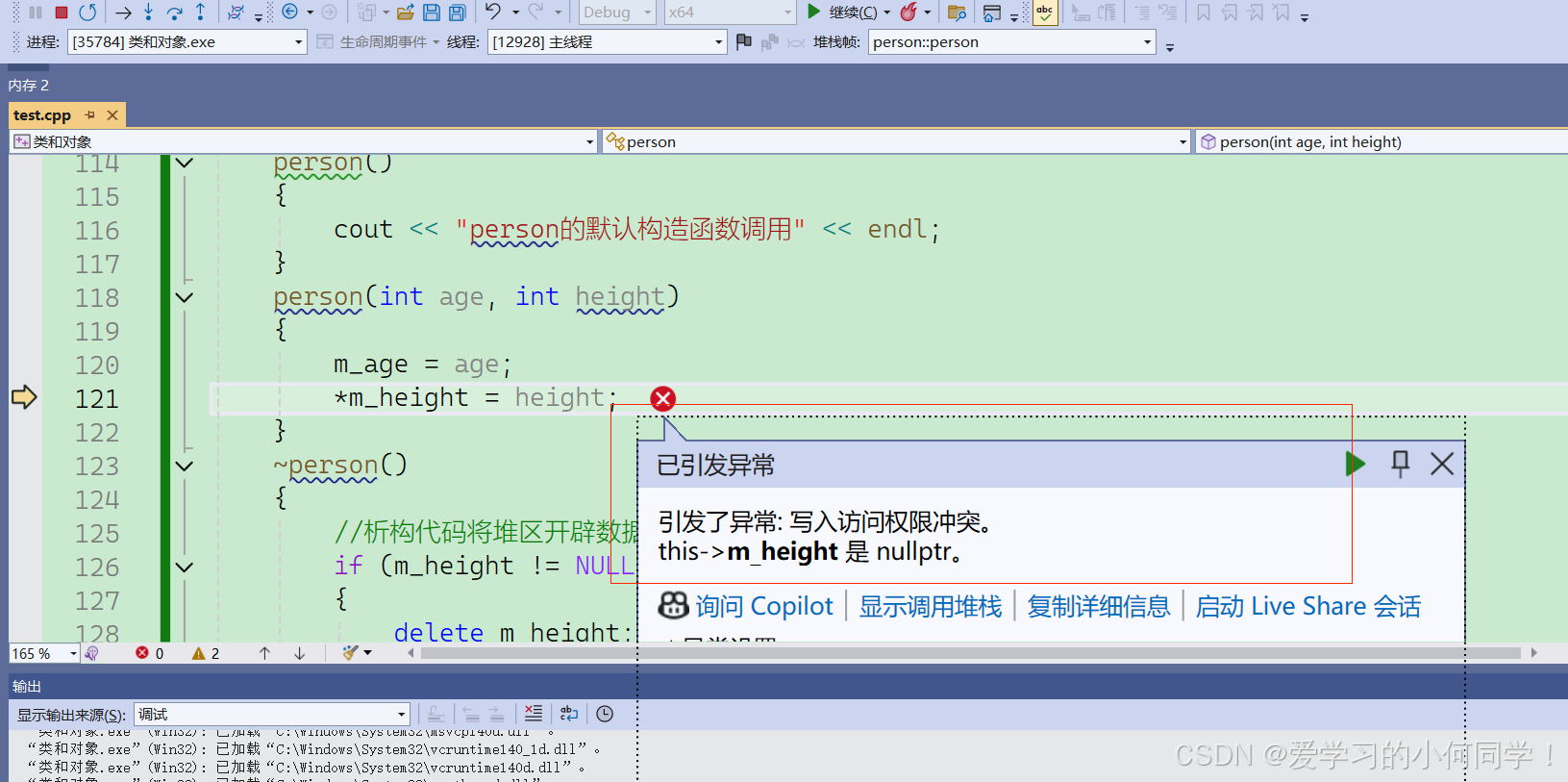1568x782 pixels.
Task: Open the lifecycle events menu
Action: coord(377,42)
